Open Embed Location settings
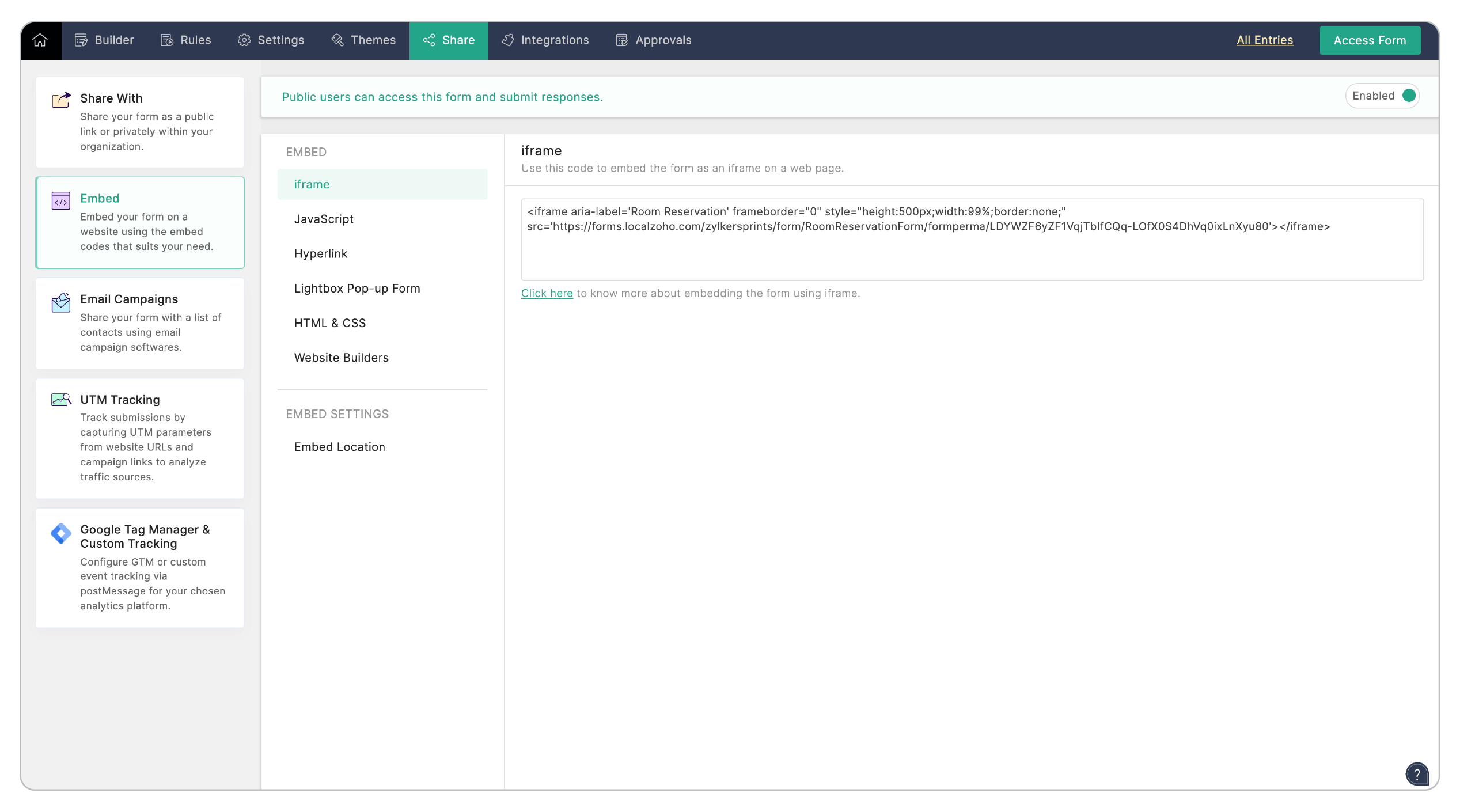The width and height of the screenshot is (1460, 812). 339,447
